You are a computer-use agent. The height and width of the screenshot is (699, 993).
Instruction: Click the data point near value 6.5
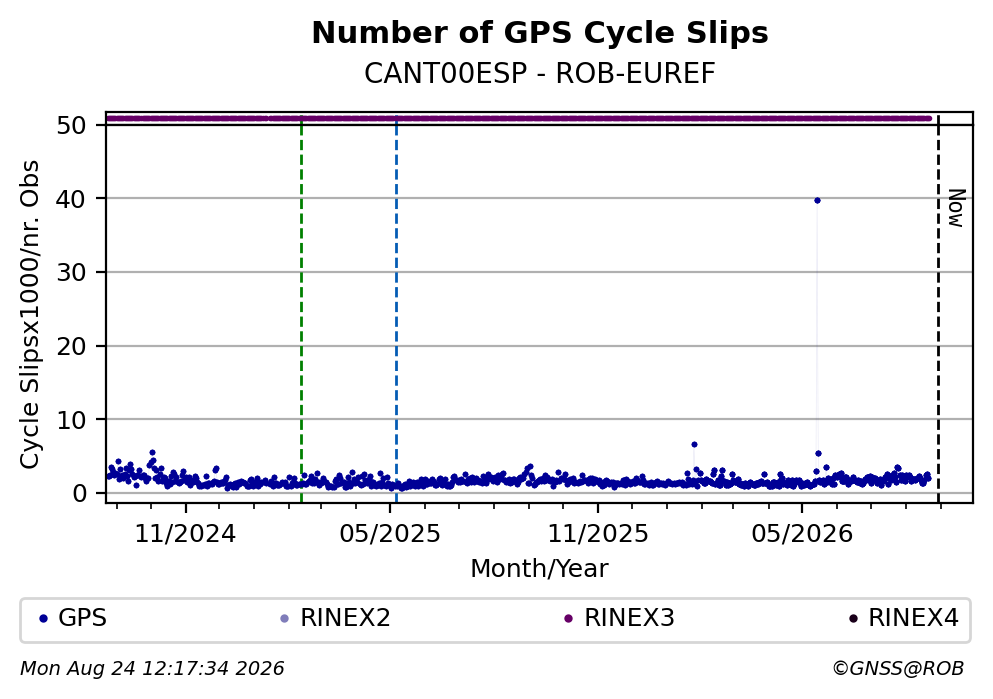(x=694, y=444)
